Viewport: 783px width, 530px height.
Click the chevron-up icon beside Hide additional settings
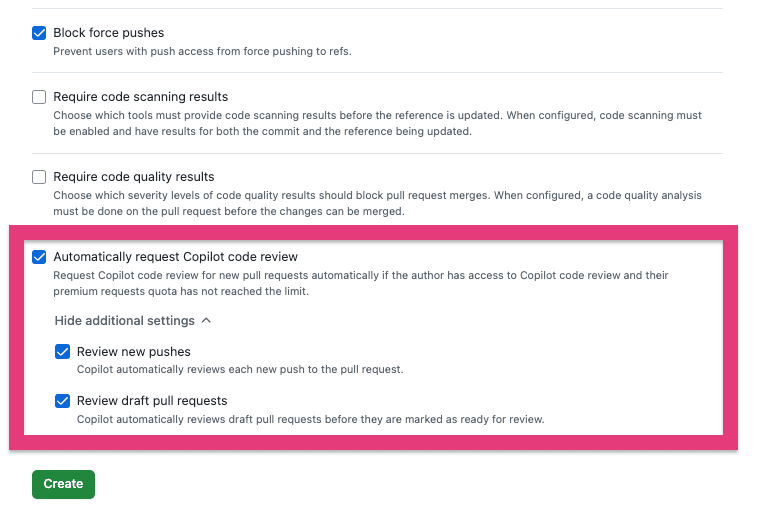[206, 321]
